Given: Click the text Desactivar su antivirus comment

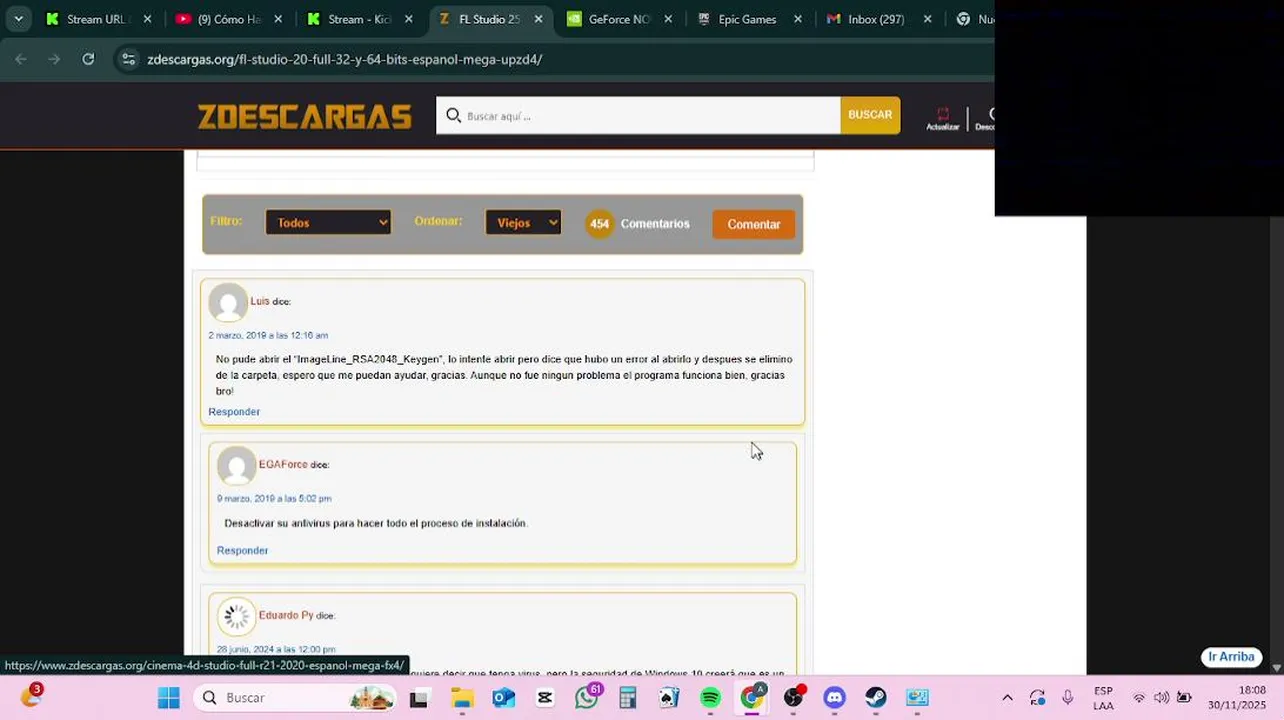Looking at the screenshot, I should (375, 523).
